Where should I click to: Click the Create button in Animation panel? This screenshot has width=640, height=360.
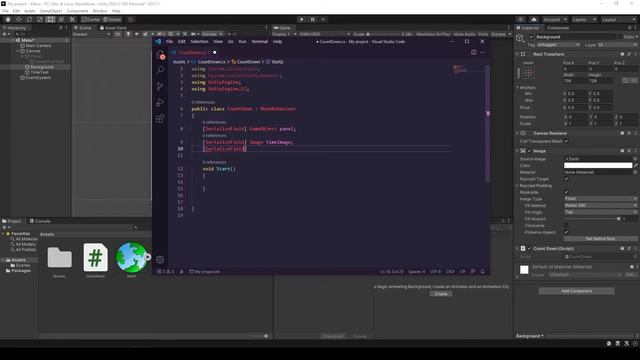point(441,294)
